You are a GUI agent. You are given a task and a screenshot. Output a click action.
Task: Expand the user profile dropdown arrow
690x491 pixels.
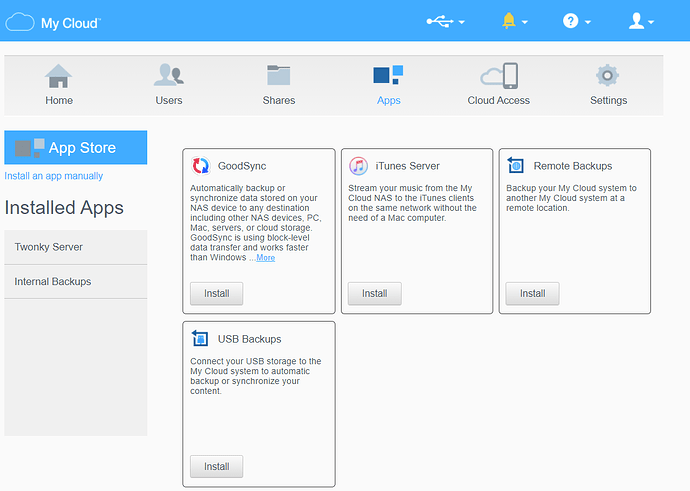pos(651,22)
